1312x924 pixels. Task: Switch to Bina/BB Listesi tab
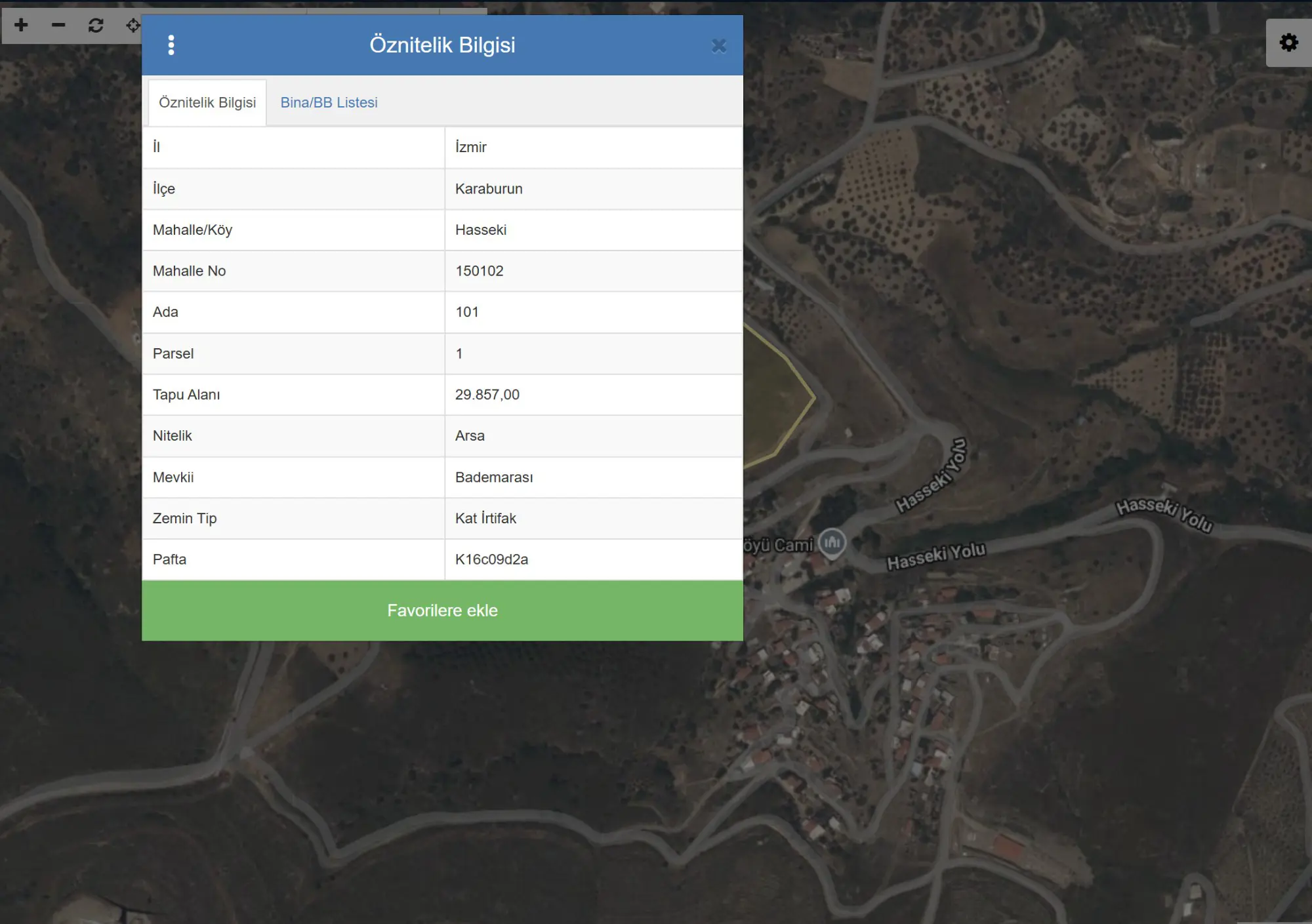[x=329, y=102]
